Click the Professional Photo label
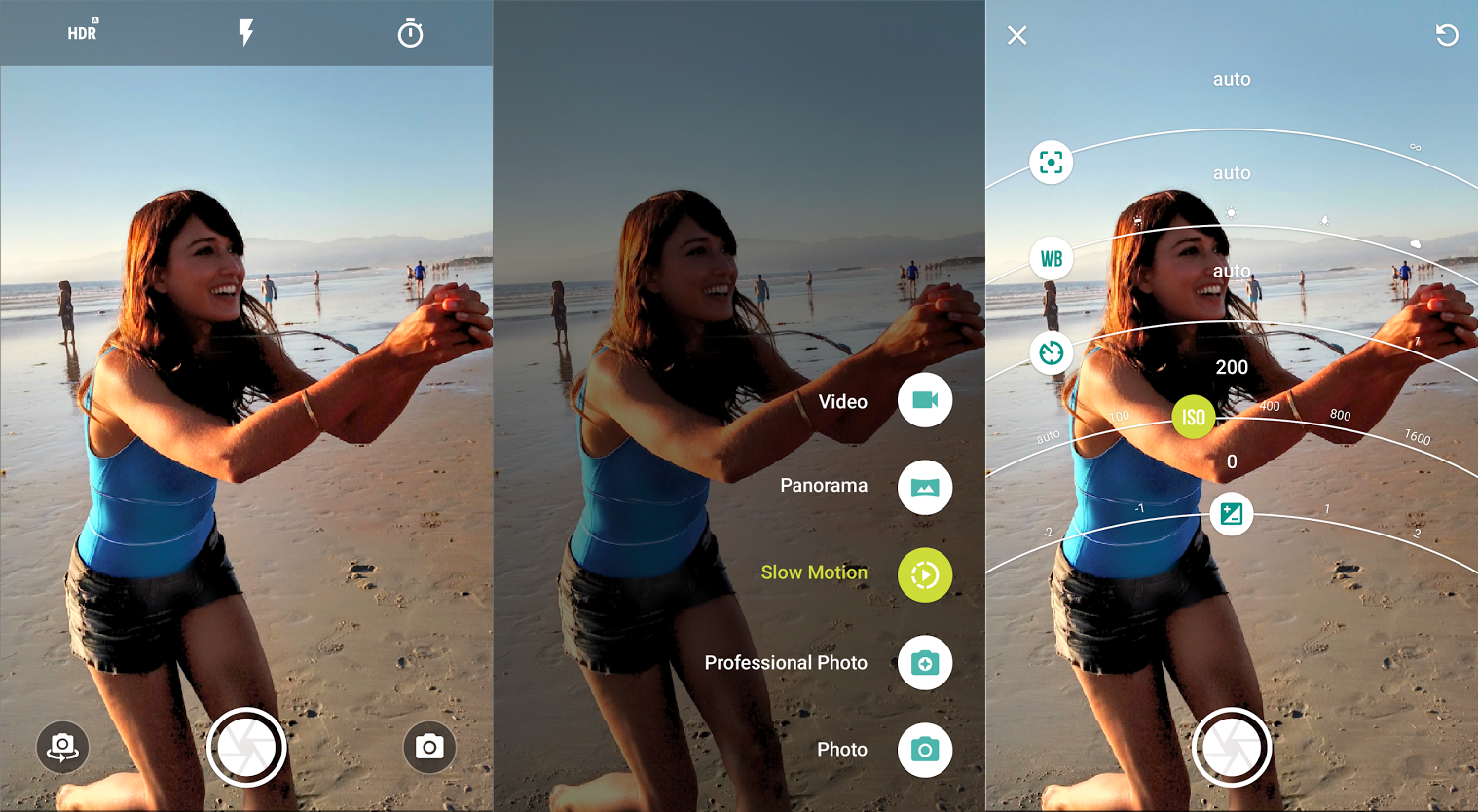 coord(785,663)
